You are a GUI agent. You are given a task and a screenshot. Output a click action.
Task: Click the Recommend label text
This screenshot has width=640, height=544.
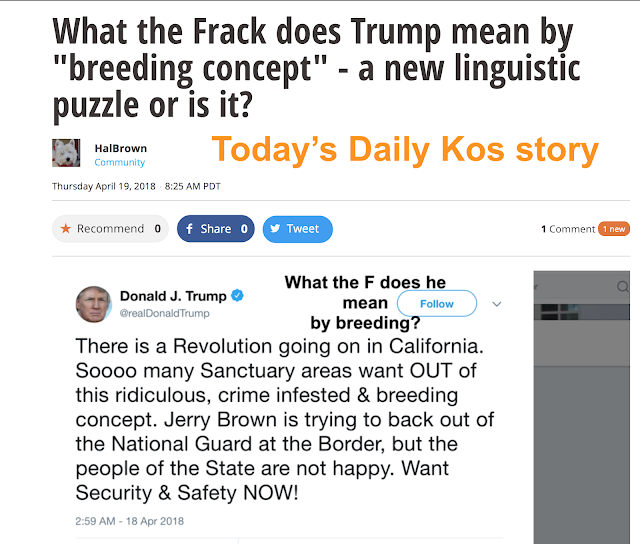coord(110,229)
